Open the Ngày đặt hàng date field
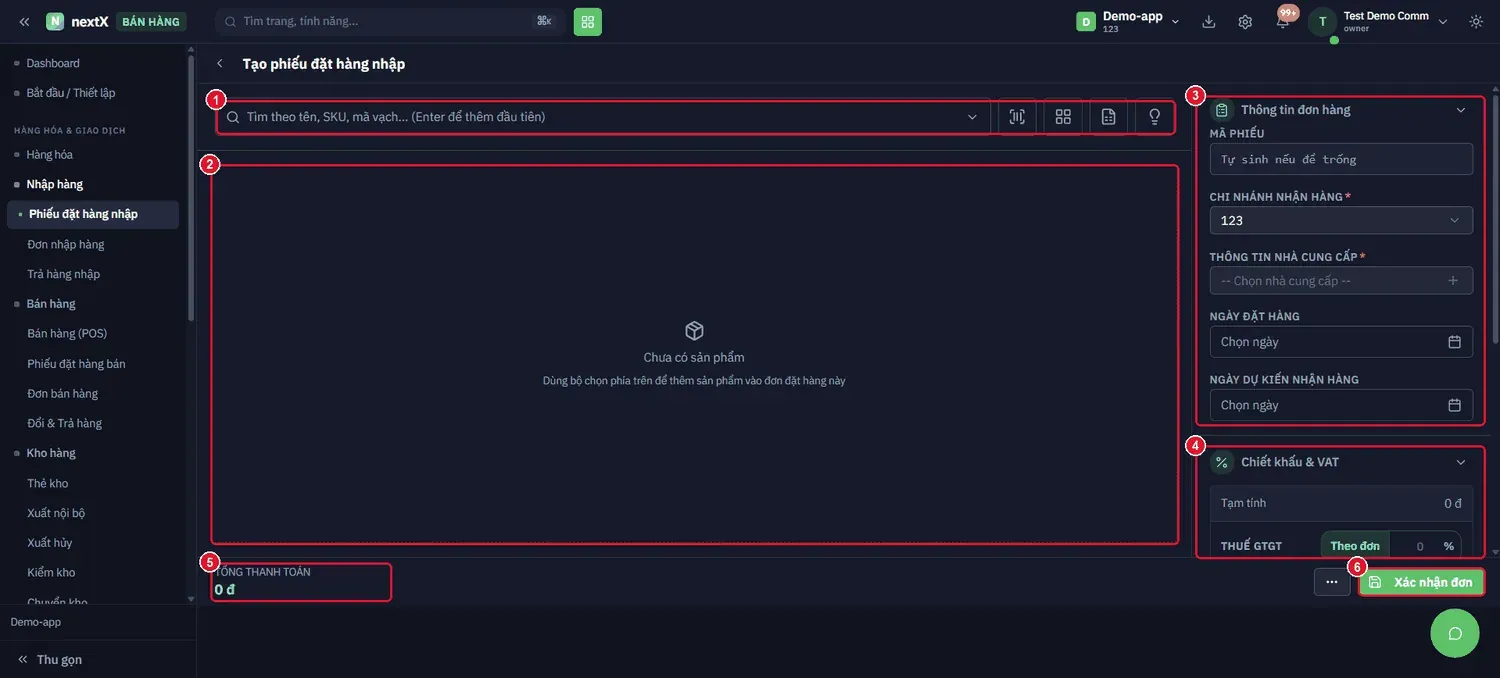Viewport: 1500px width, 678px height. click(x=1341, y=342)
